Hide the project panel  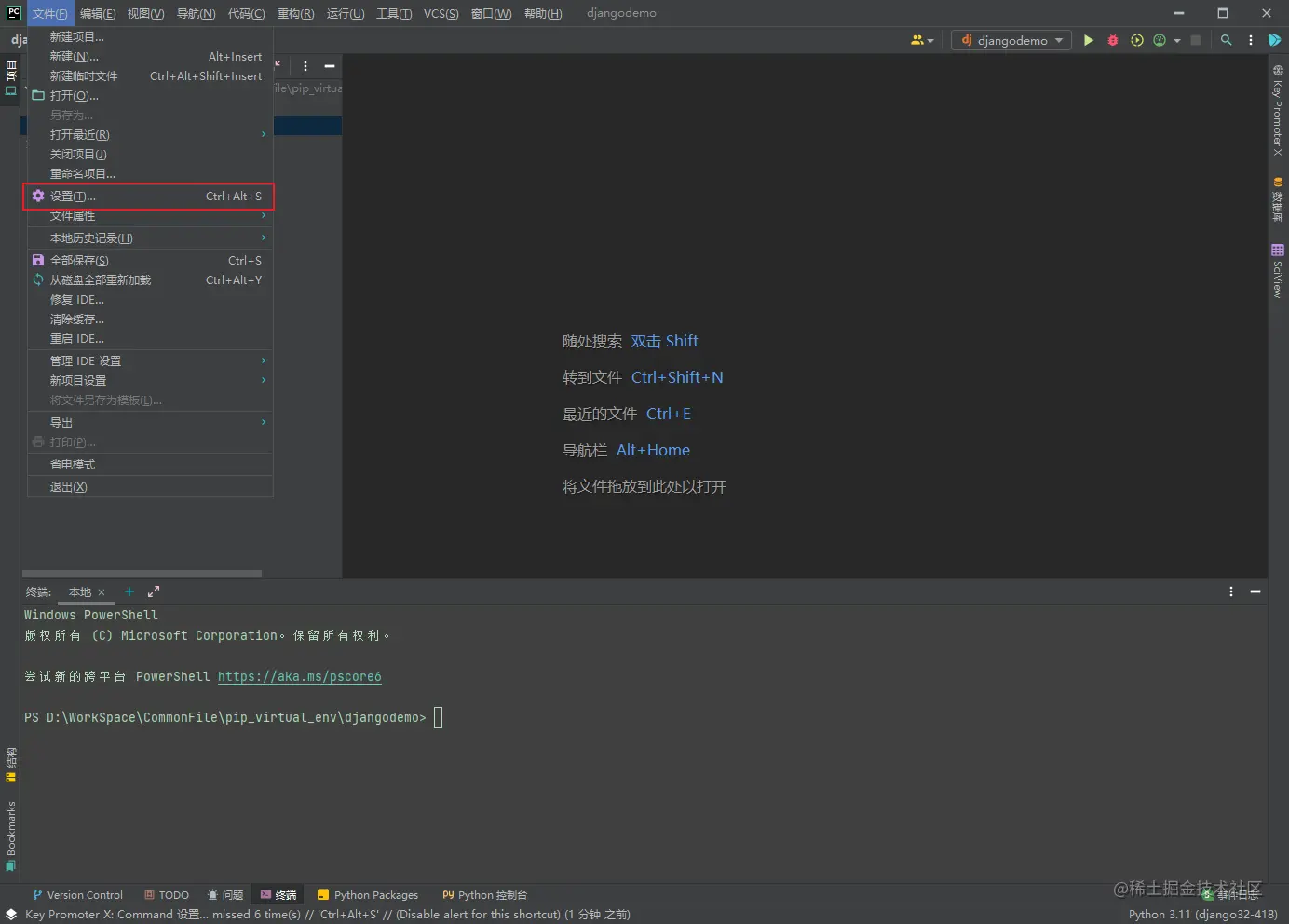pos(330,66)
